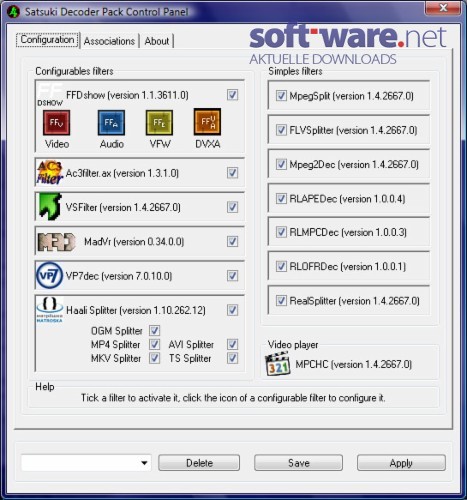Click the Delete button
The height and width of the screenshot is (500, 467).
tap(199, 463)
